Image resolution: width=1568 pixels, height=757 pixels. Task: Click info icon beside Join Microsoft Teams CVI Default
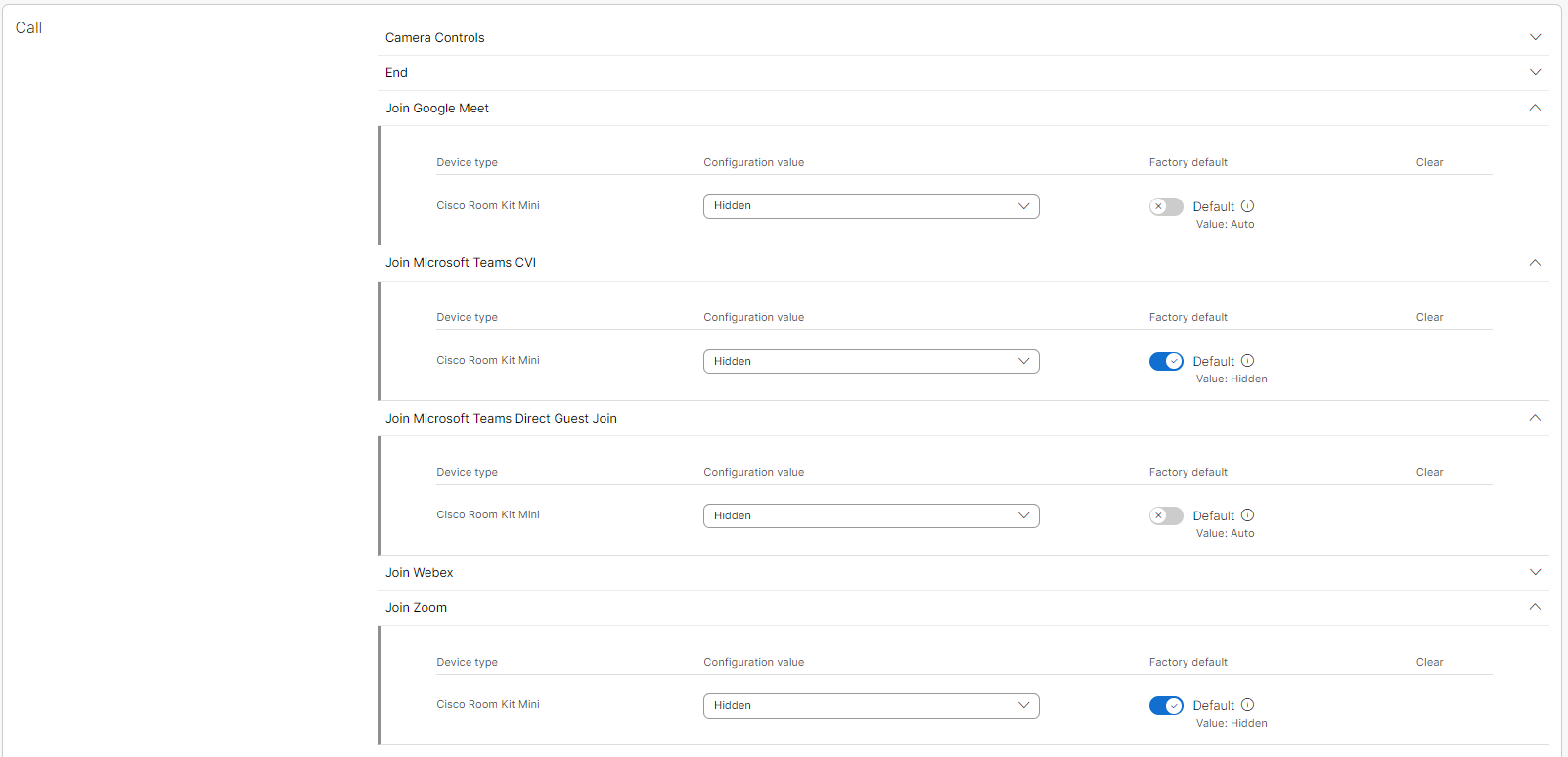point(1247,361)
